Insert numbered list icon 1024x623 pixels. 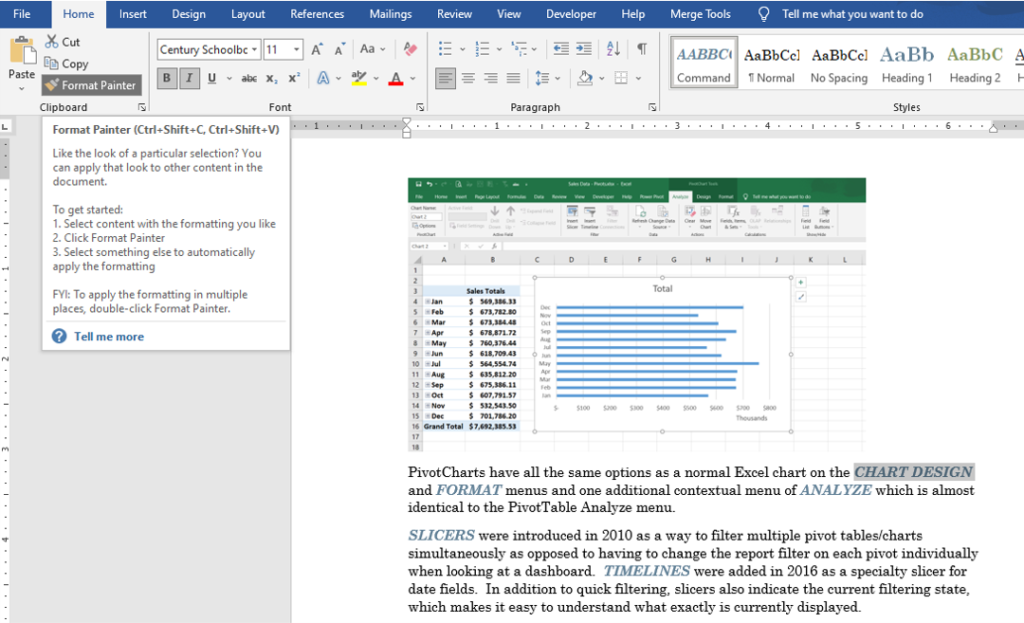point(483,49)
